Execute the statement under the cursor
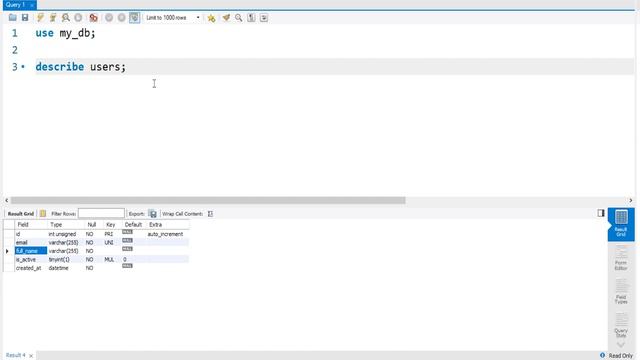 pyautogui.click(x=53, y=18)
